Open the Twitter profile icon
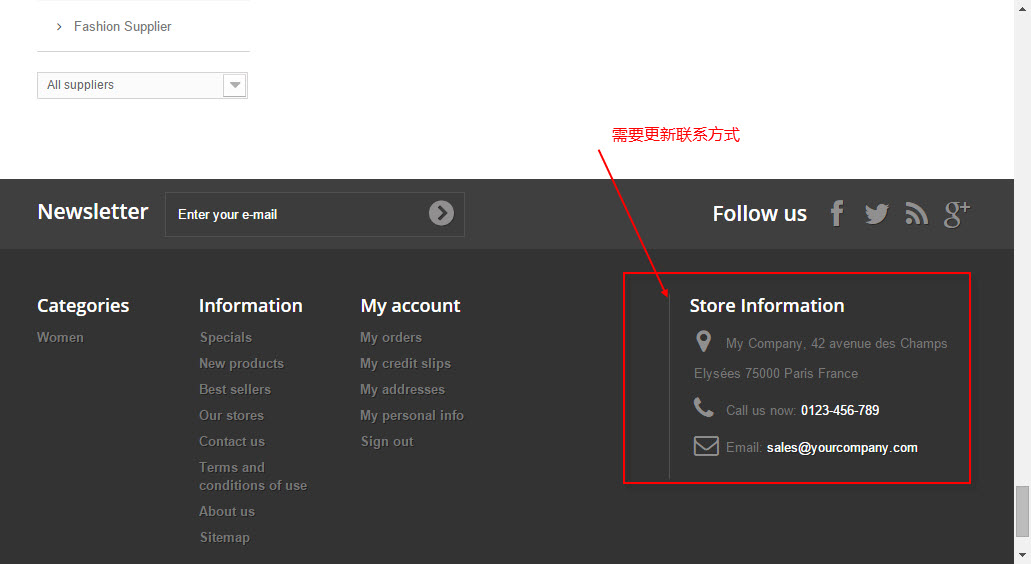Image resolution: width=1031 pixels, height=564 pixels. point(876,213)
